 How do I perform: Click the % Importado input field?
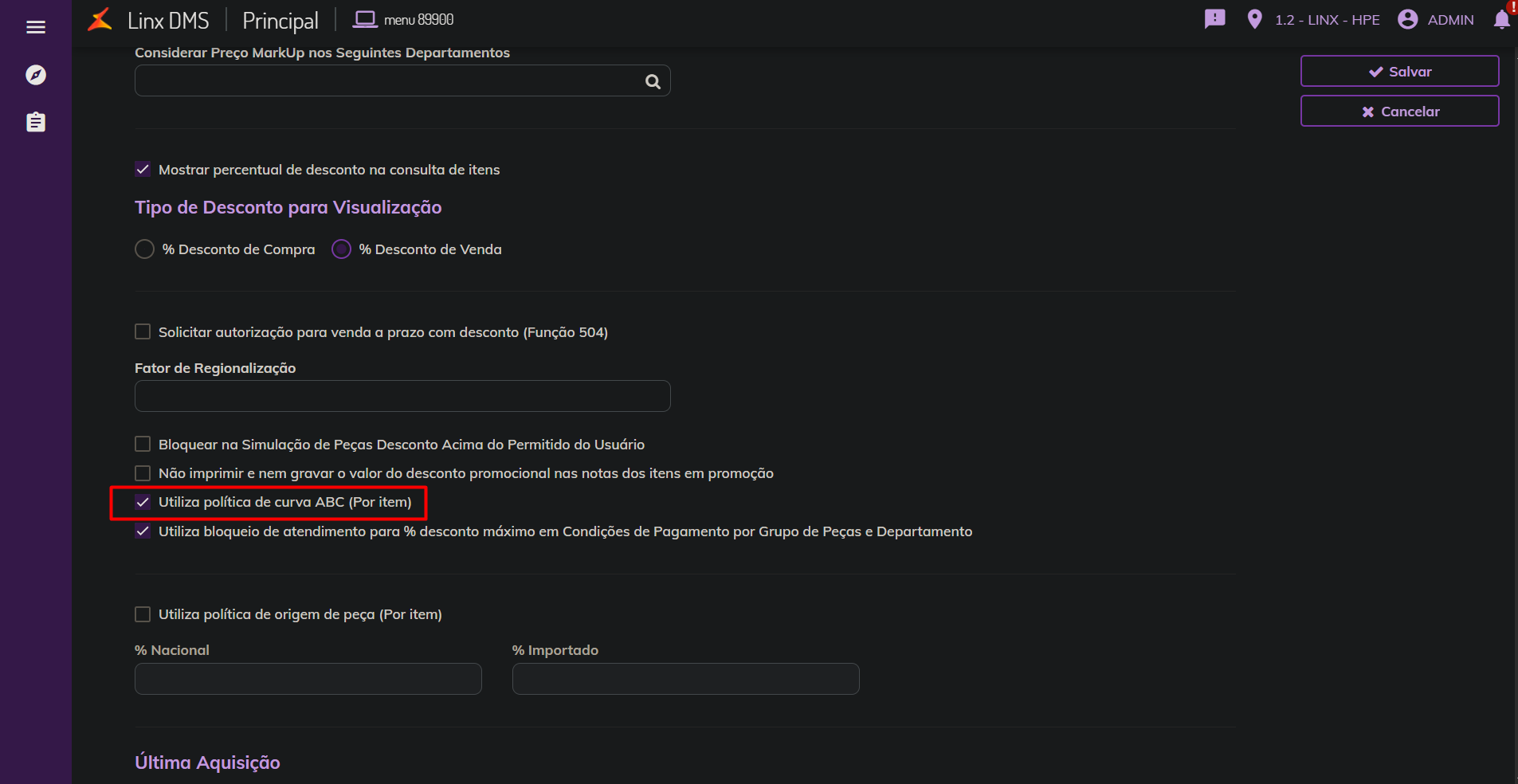point(685,679)
